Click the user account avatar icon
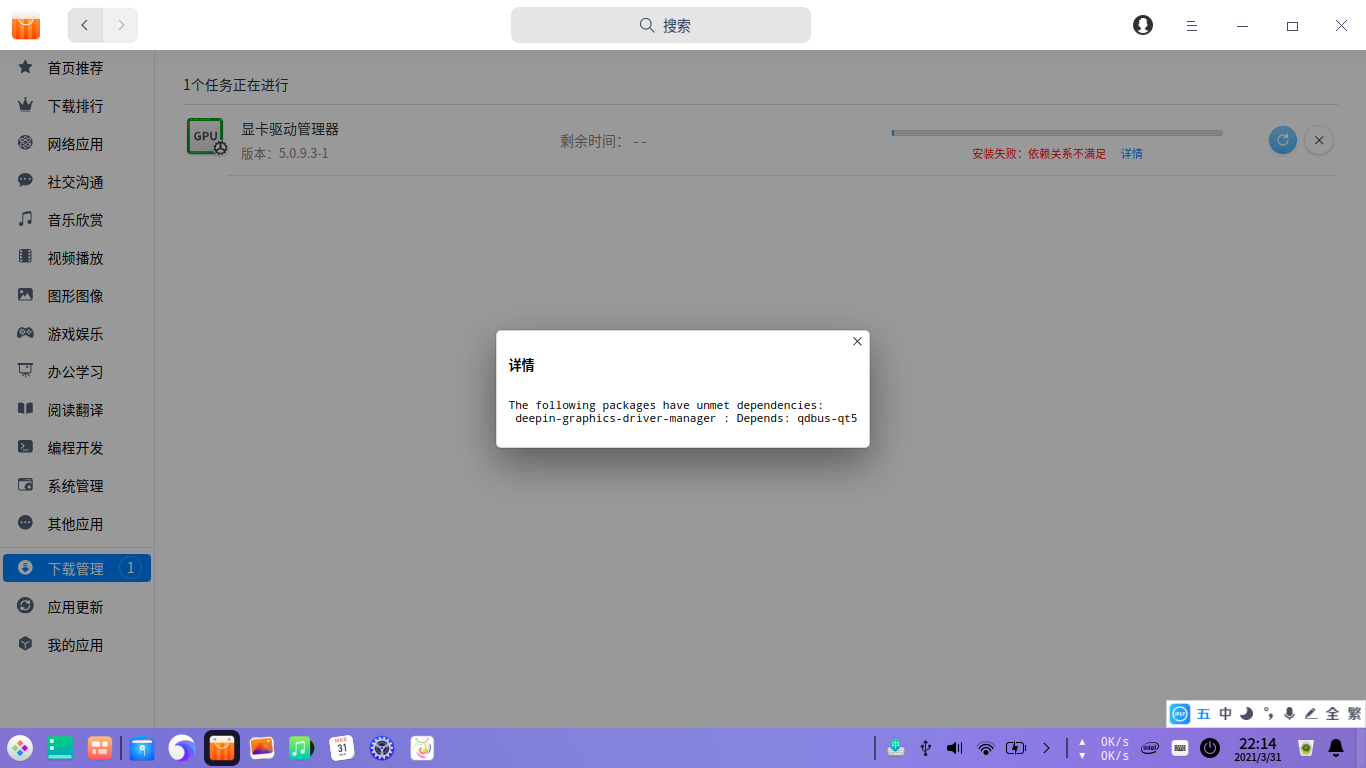 (x=1142, y=25)
